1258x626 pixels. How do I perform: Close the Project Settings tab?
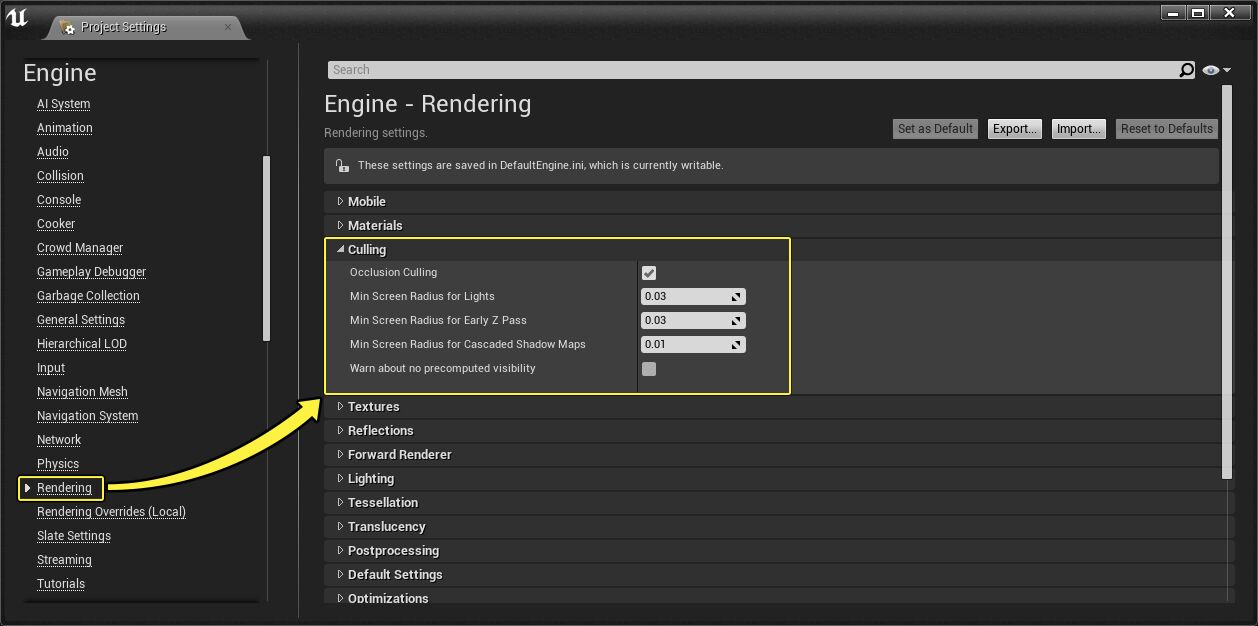(228, 27)
